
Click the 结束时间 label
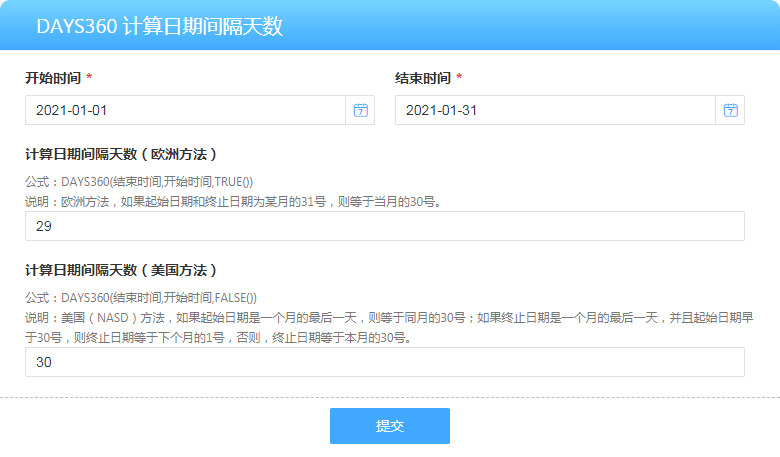[x=422, y=78]
